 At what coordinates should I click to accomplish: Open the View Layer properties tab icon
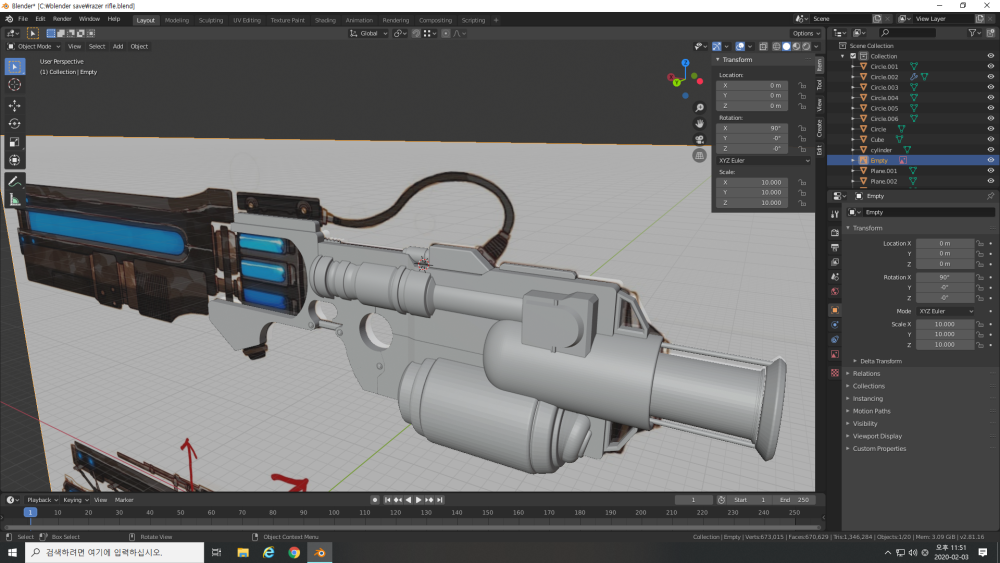tap(835, 261)
